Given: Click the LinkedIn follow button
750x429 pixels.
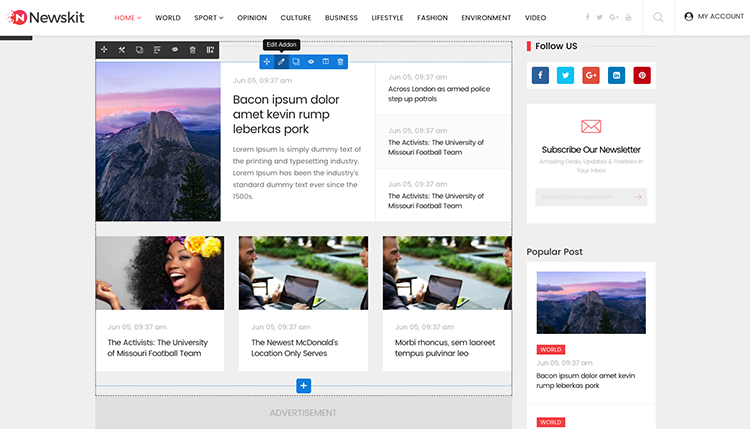Looking at the screenshot, I should (616, 75).
